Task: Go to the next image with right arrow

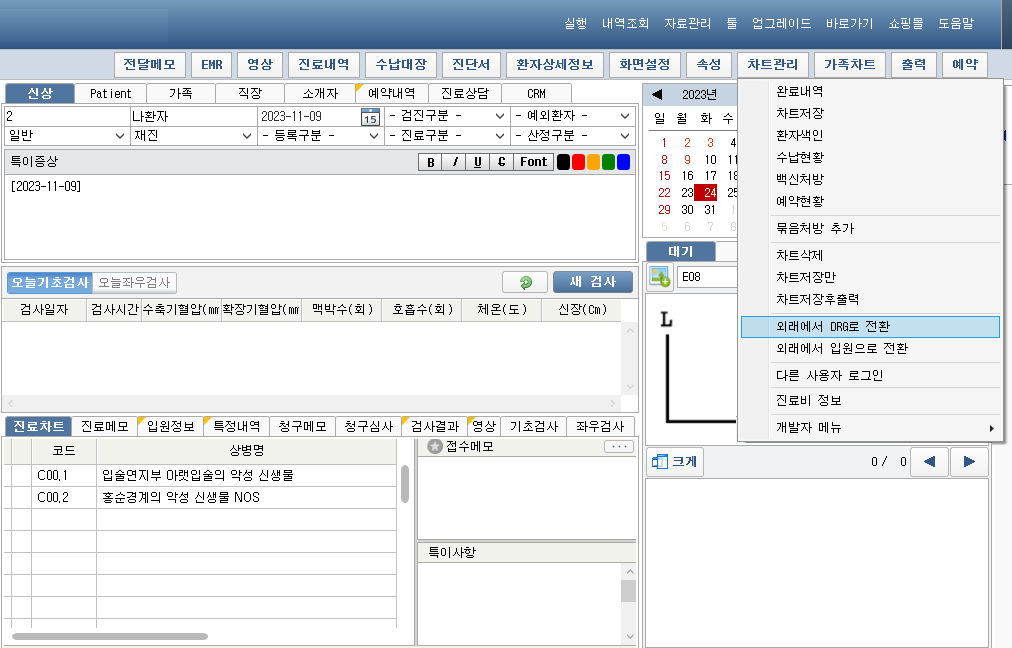Action: [x=968, y=462]
